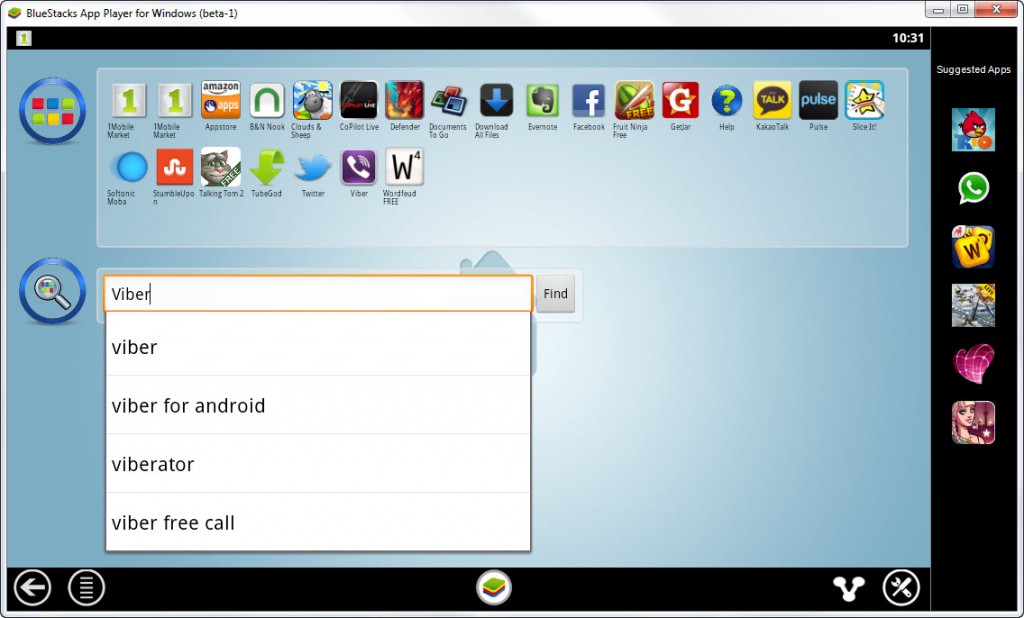1024x618 pixels.
Task: Click the share icon in bottom bar
Action: [x=849, y=588]
